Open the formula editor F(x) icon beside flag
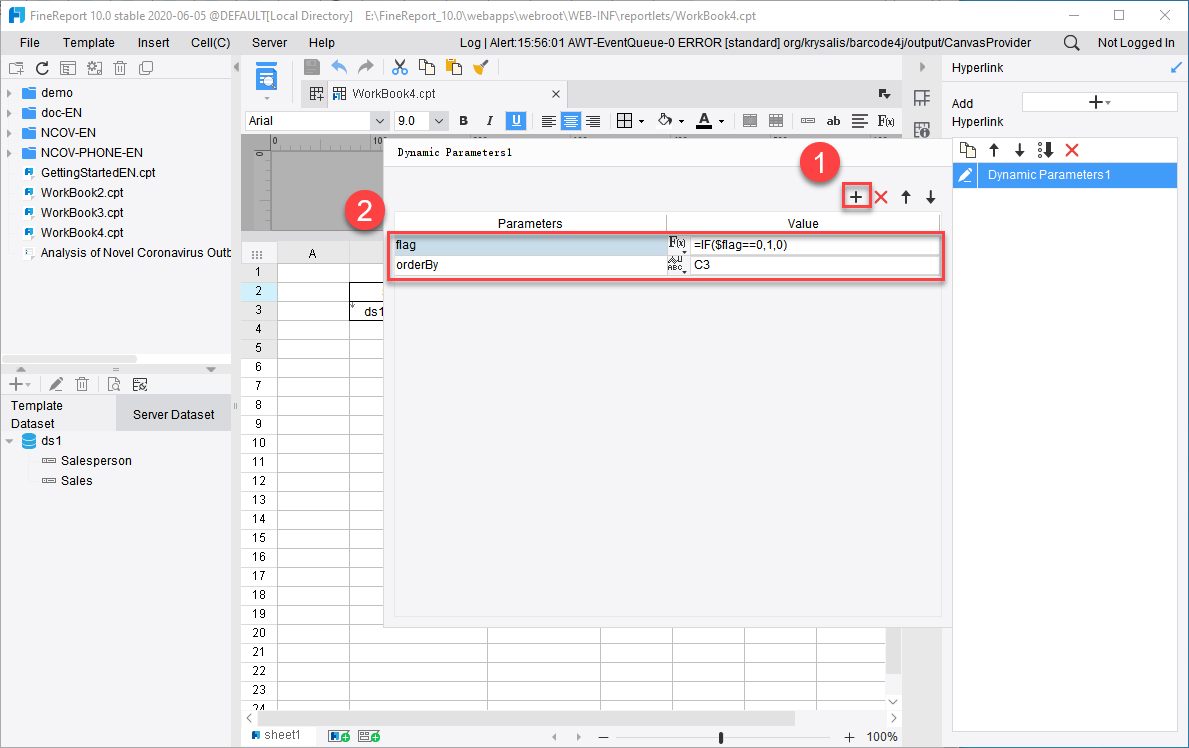Screen dimensions: 1189x748 point(676,241)
